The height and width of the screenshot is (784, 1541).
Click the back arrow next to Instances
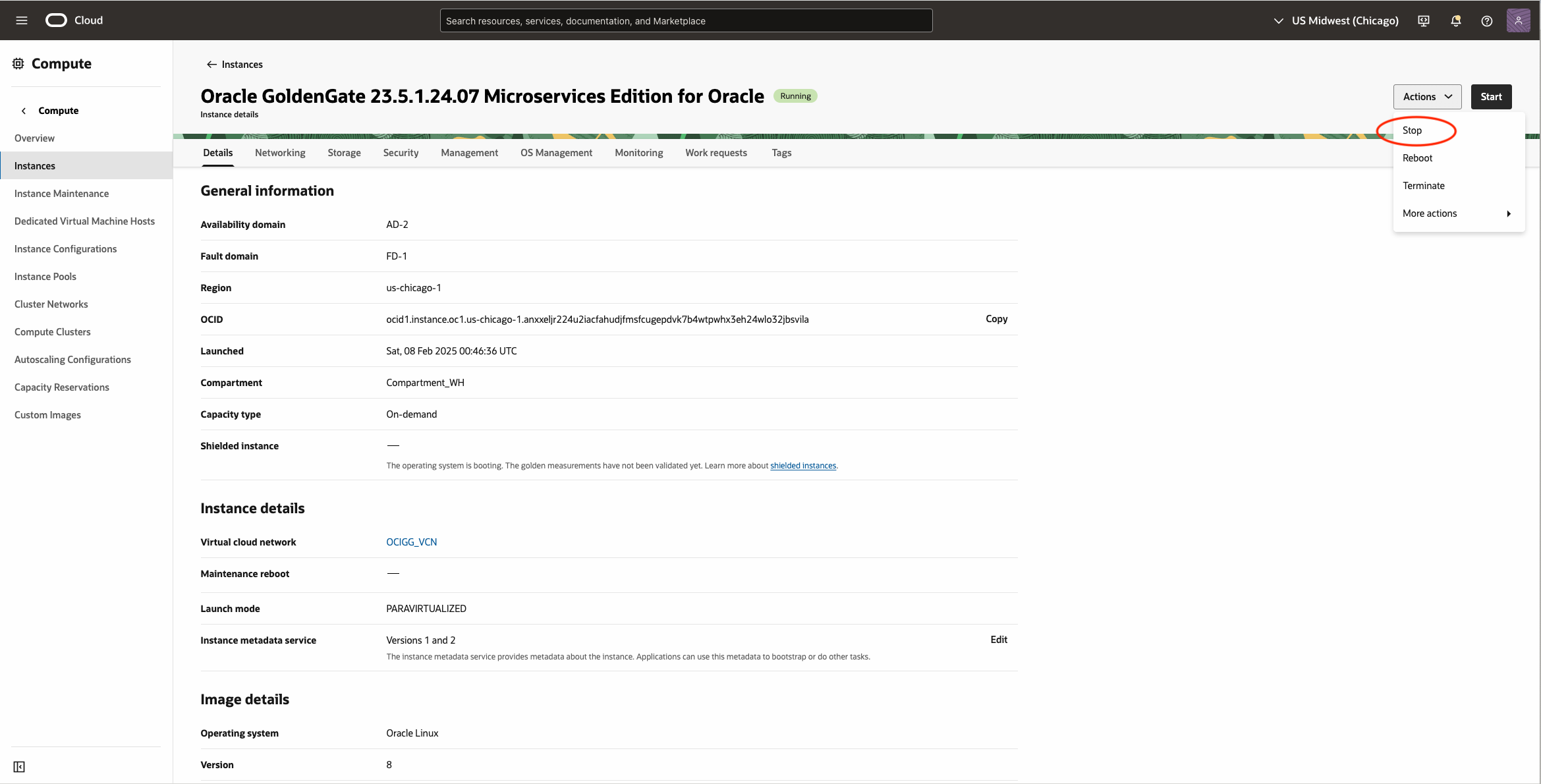point(211,64)
